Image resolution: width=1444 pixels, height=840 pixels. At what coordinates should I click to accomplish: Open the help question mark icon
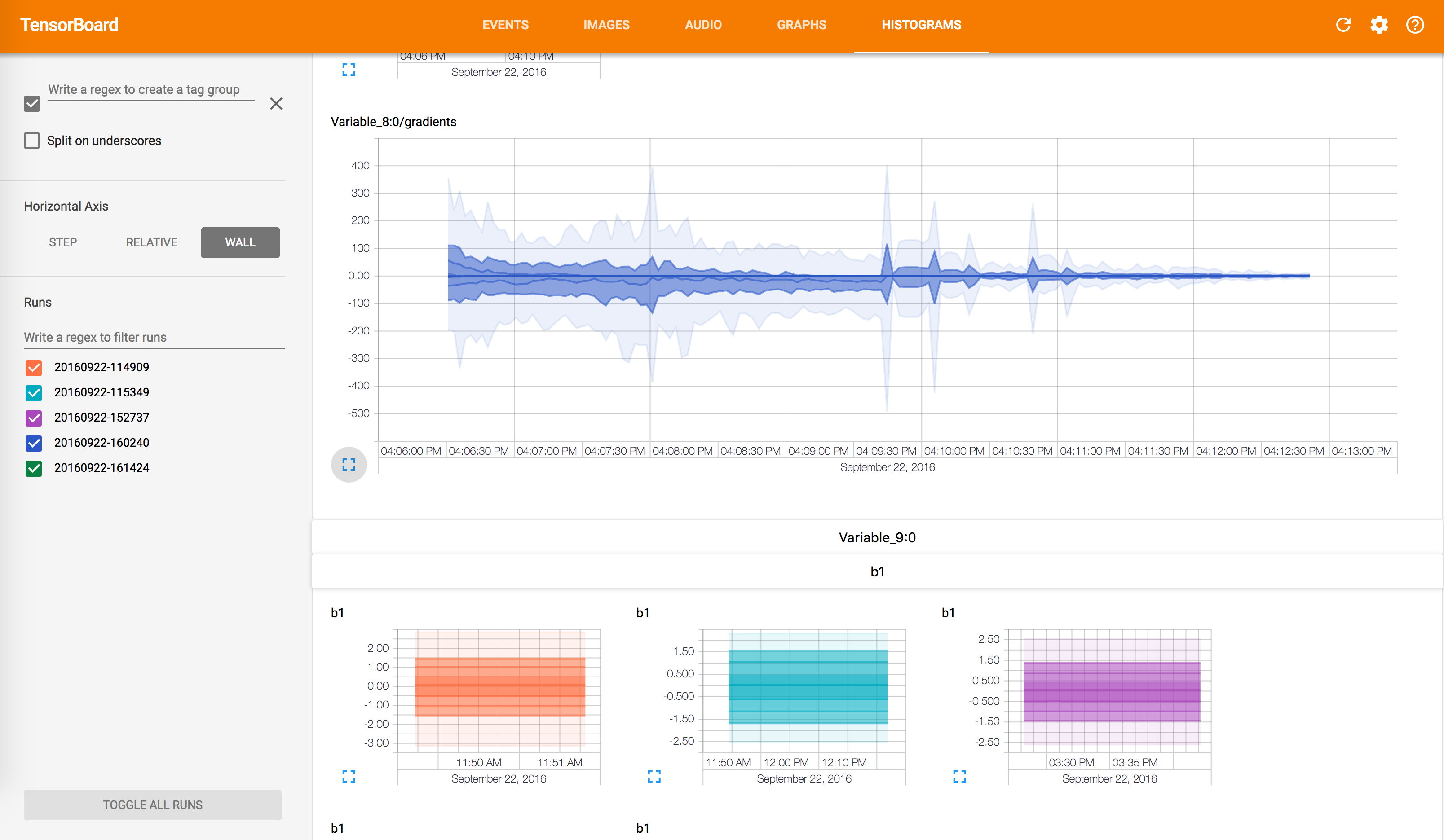click(1415, 25)
